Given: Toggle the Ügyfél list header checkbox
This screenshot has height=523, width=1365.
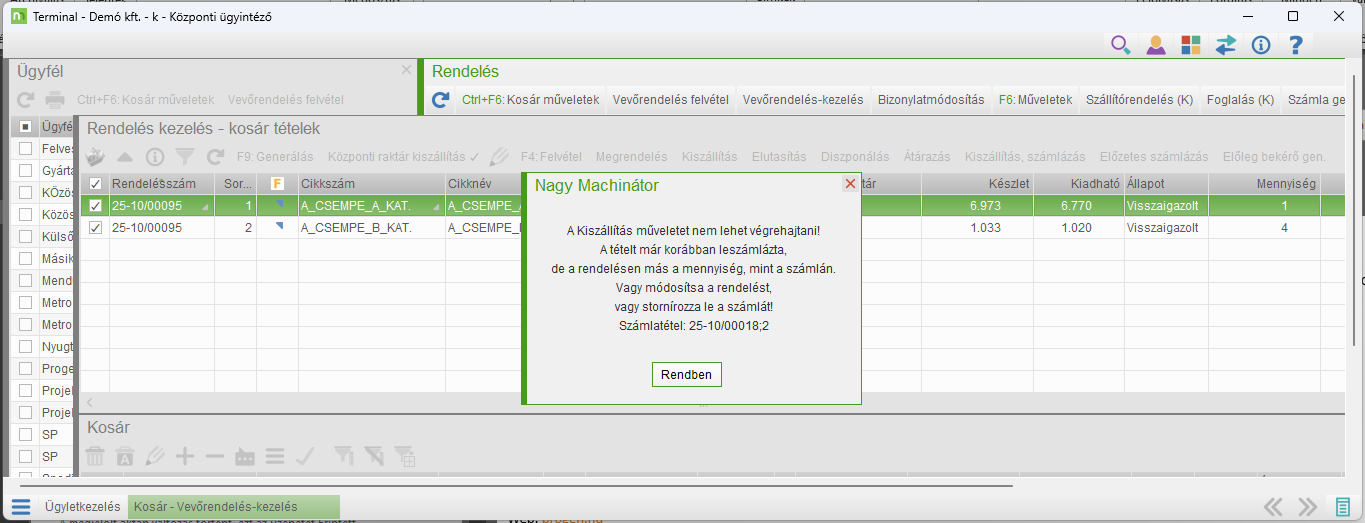Looking at the screenshot, I should [26, 127].
